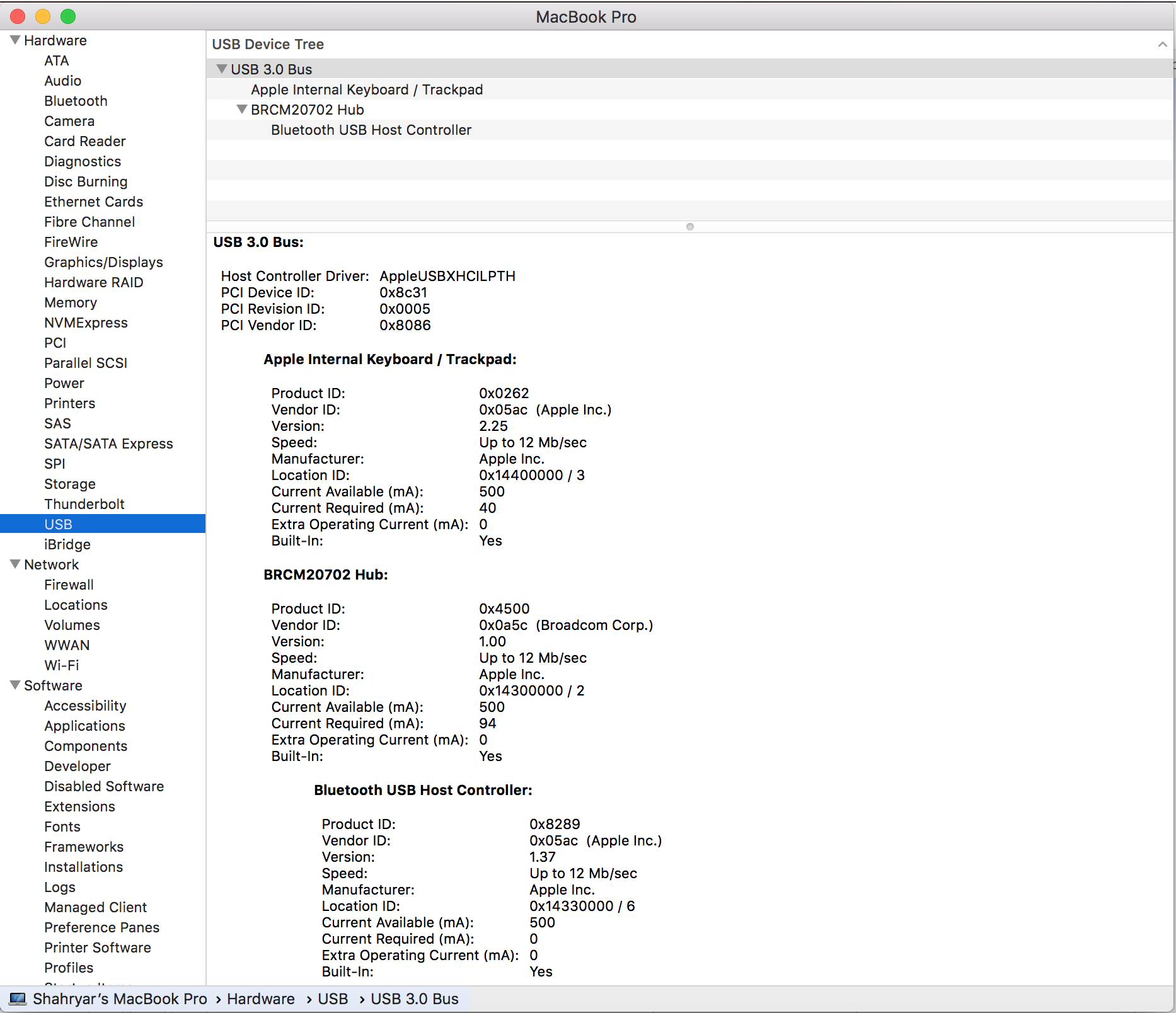Open Firewall under Network
Screen dimensions: 1176x1013
(69, 585)
